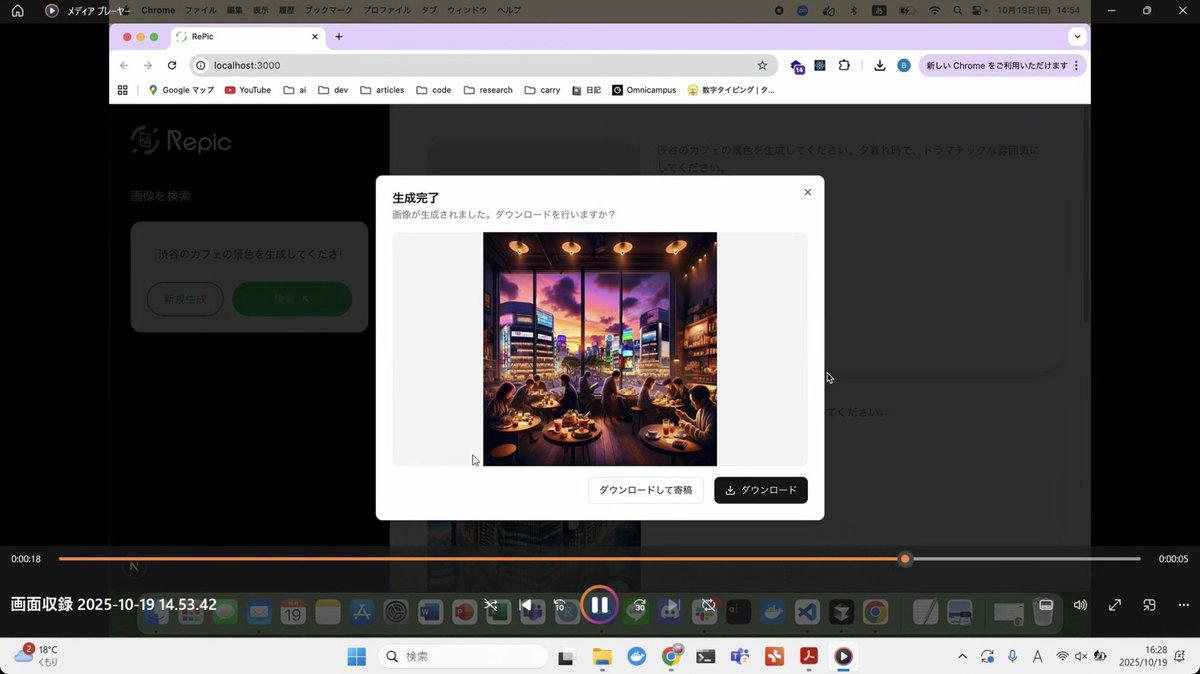Open the code bookmark folder
Viewport: 1200px width, 674px height.
[434, 90]
